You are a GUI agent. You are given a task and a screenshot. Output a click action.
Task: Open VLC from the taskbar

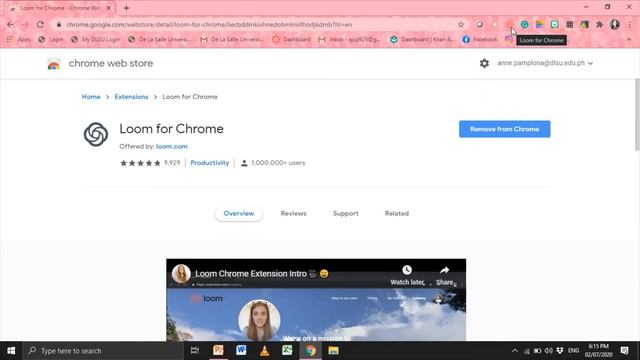[x=264, y=351]
